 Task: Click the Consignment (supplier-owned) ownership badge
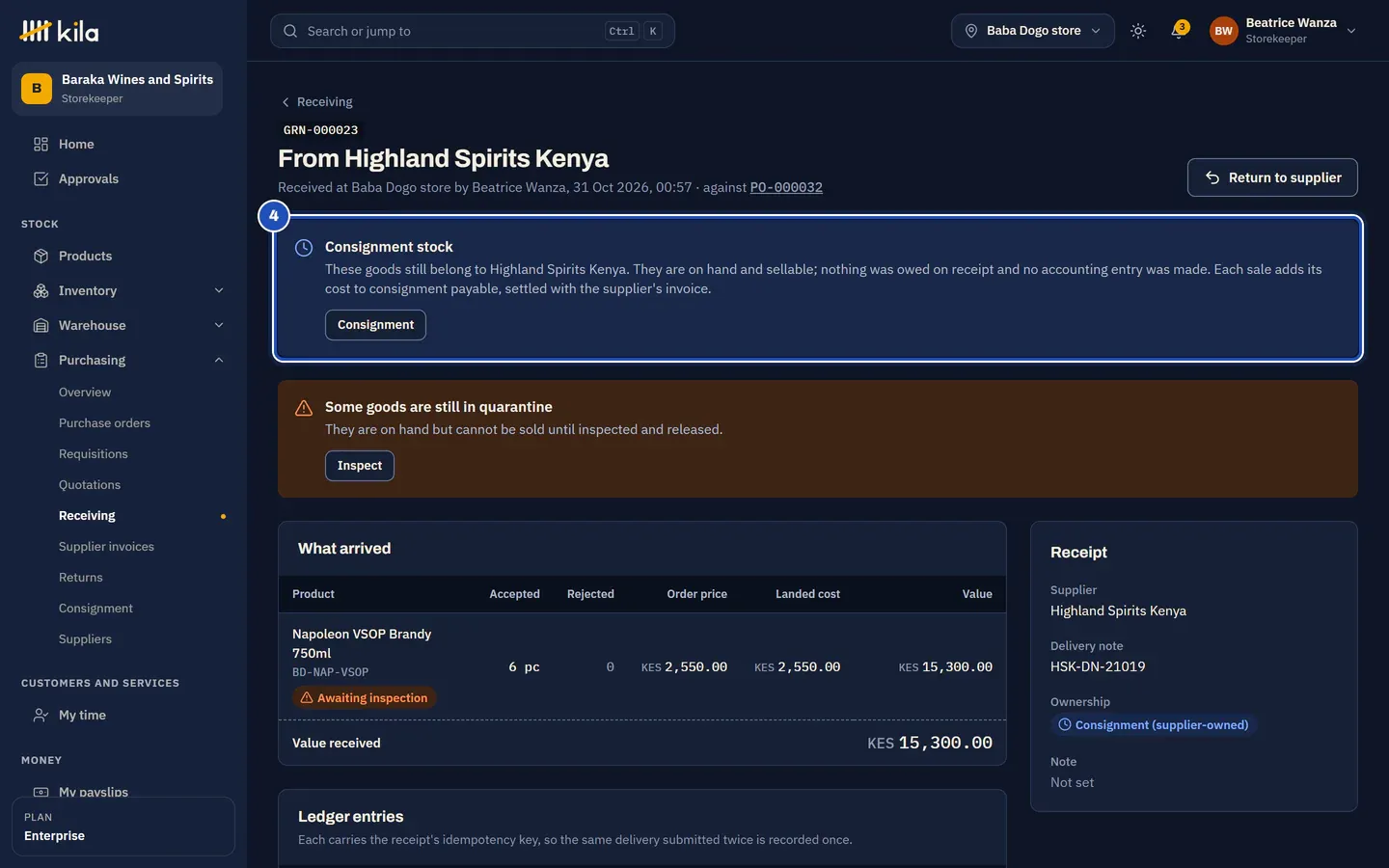coord(1153,724)
